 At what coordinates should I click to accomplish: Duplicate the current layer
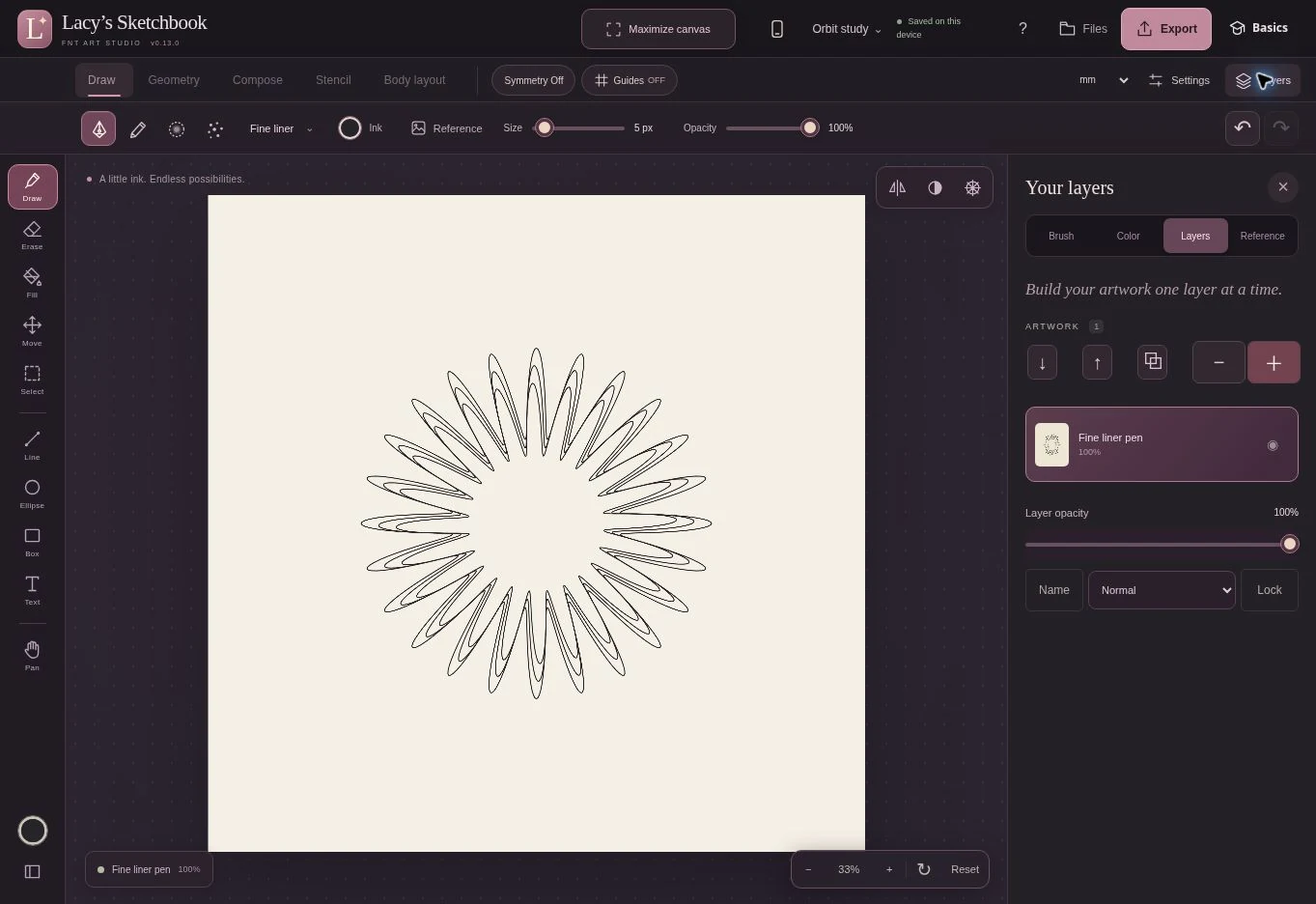click(1153, 362)
